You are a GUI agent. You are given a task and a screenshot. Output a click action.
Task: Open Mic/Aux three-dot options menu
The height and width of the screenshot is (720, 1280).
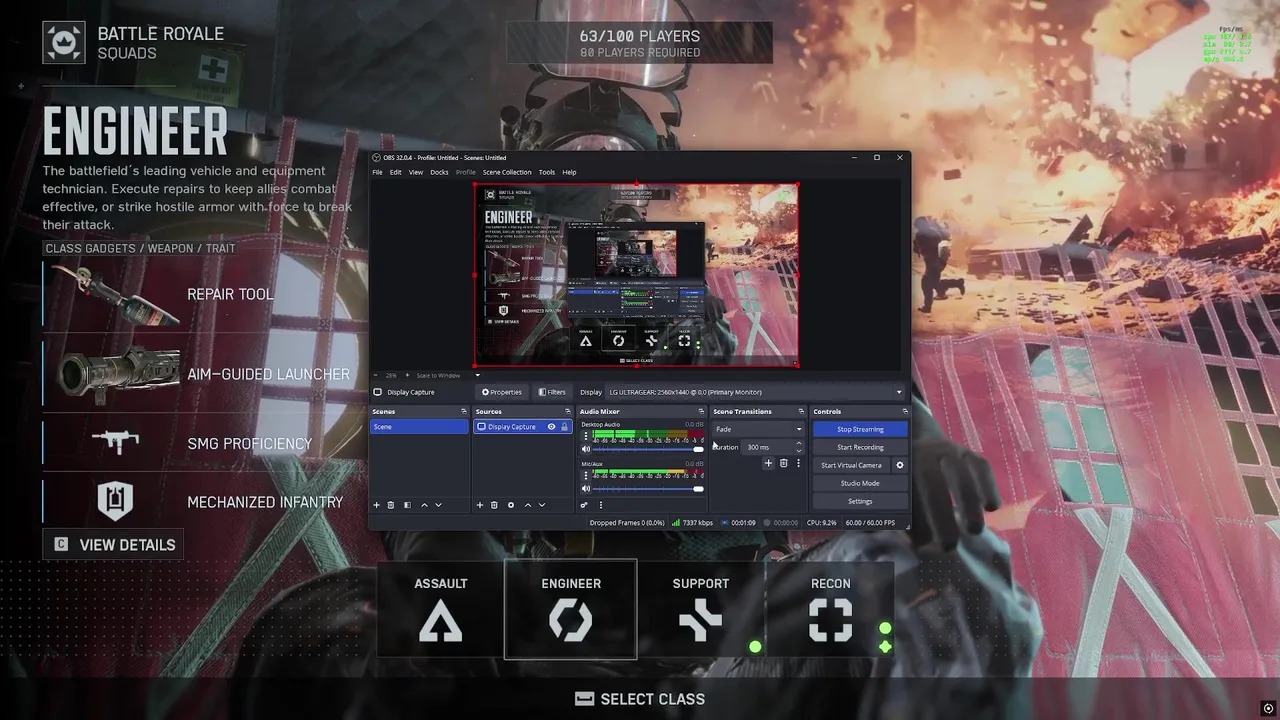pos(586,476)
